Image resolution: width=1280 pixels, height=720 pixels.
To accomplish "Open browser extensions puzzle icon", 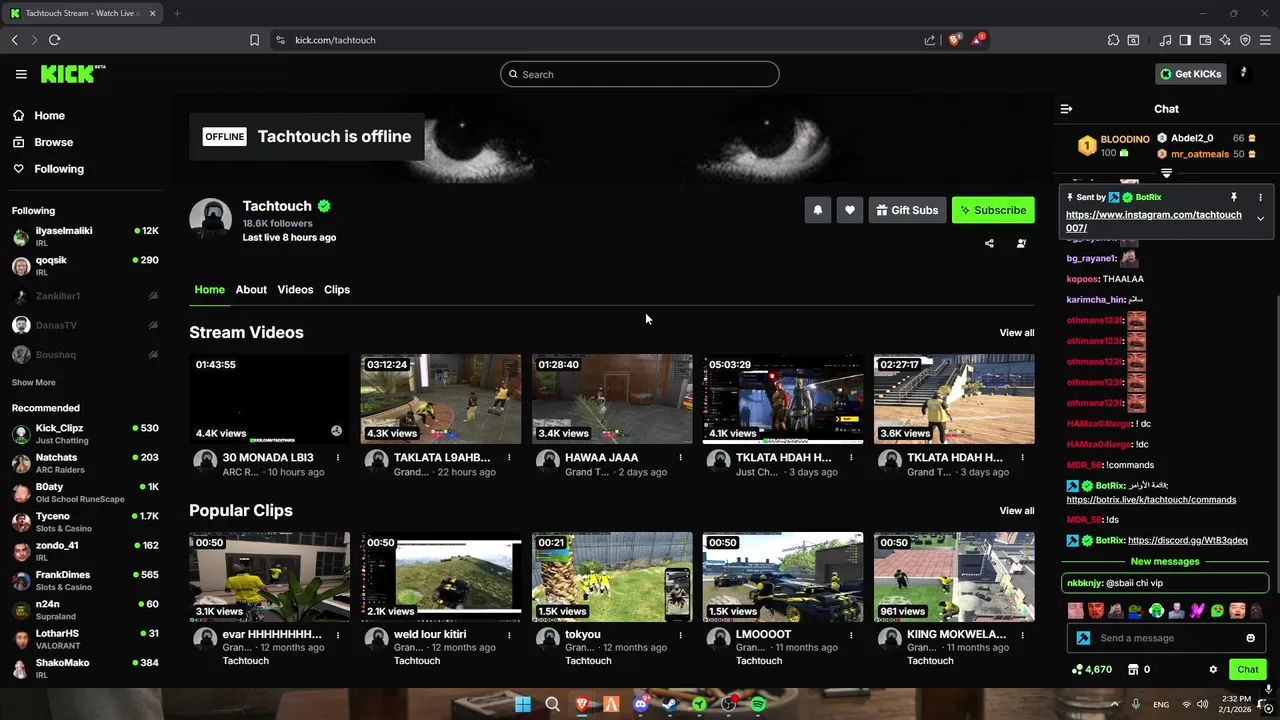I will 1113,40.
